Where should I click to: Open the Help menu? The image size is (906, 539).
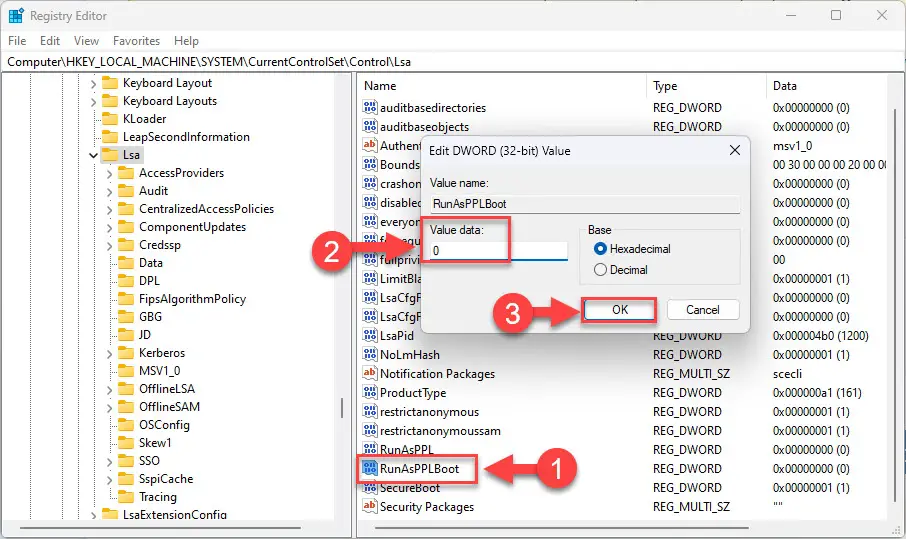pos(186,41)
